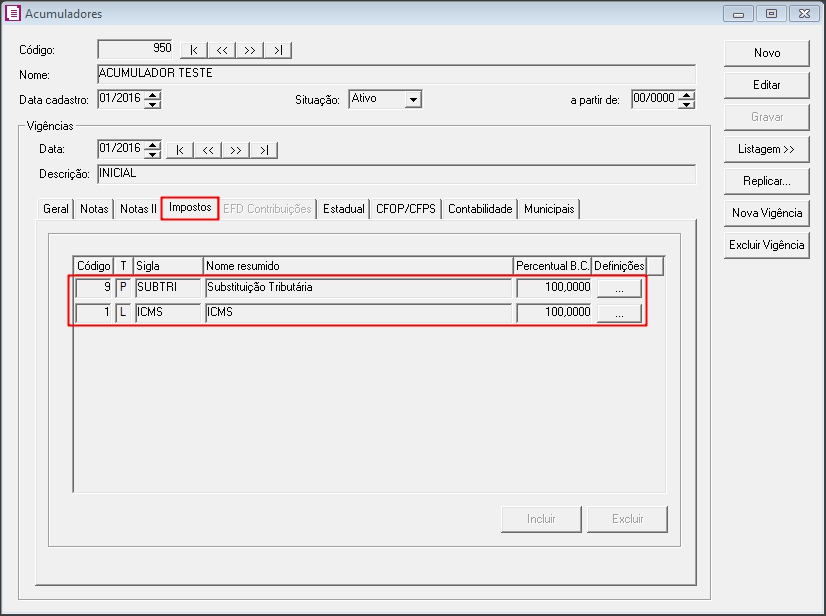
Task: Open Definições for Substituição Tributária row
Action: (619, 288)
